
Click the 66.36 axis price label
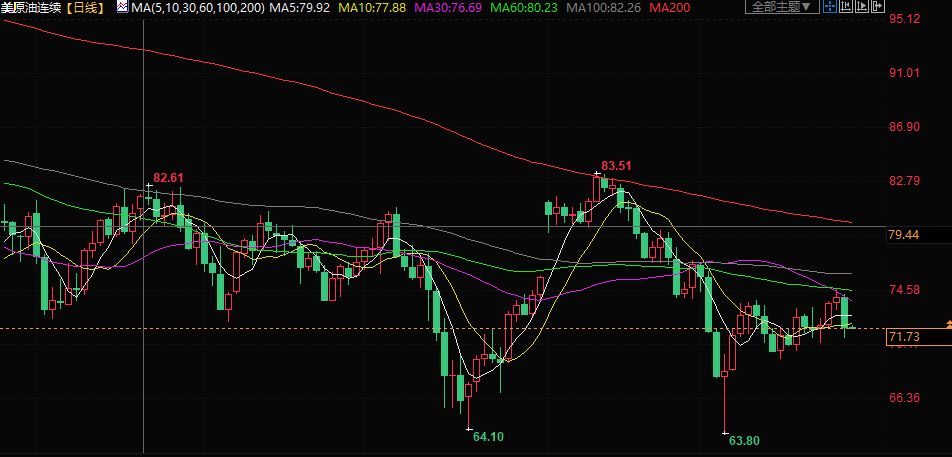click(x=904, y=398)
